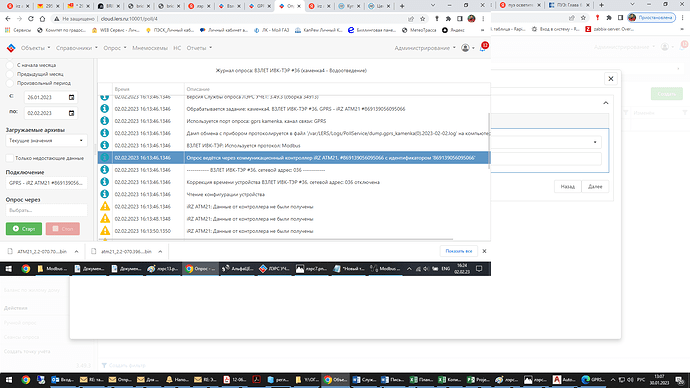690x388 pixels.
Task: Open the 'Отчеты' menu
Action: [x=199, y=48]
